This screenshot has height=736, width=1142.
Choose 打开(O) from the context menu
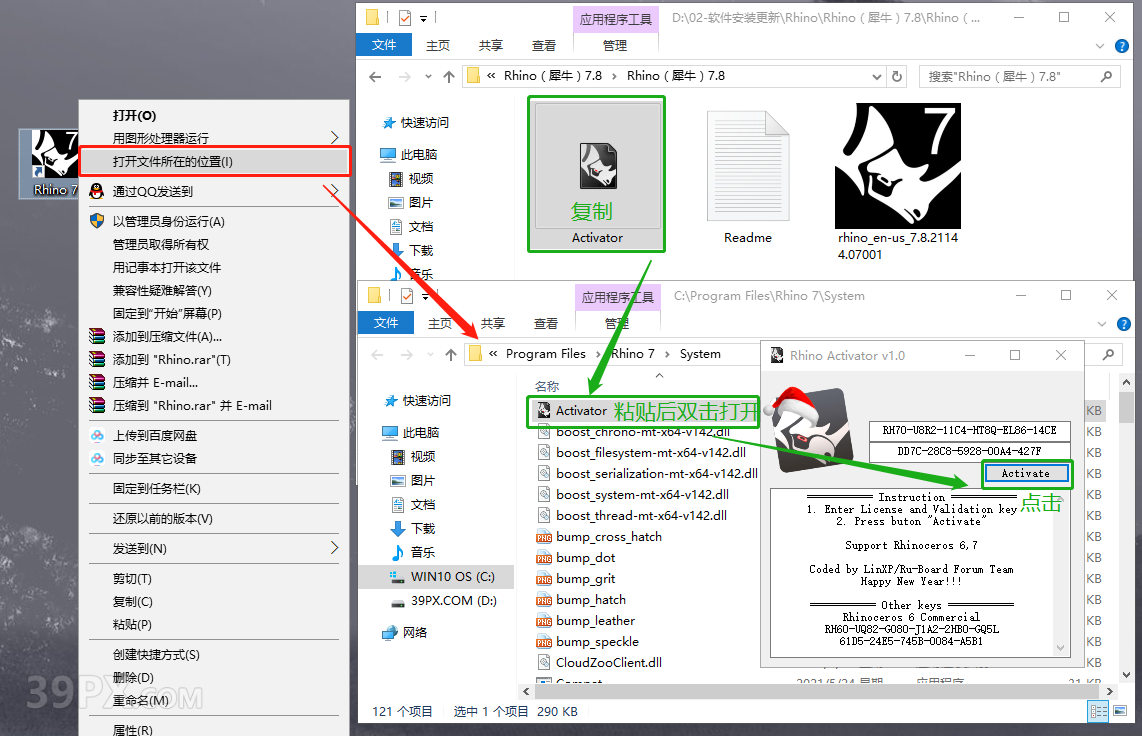[x=214, y=116]
